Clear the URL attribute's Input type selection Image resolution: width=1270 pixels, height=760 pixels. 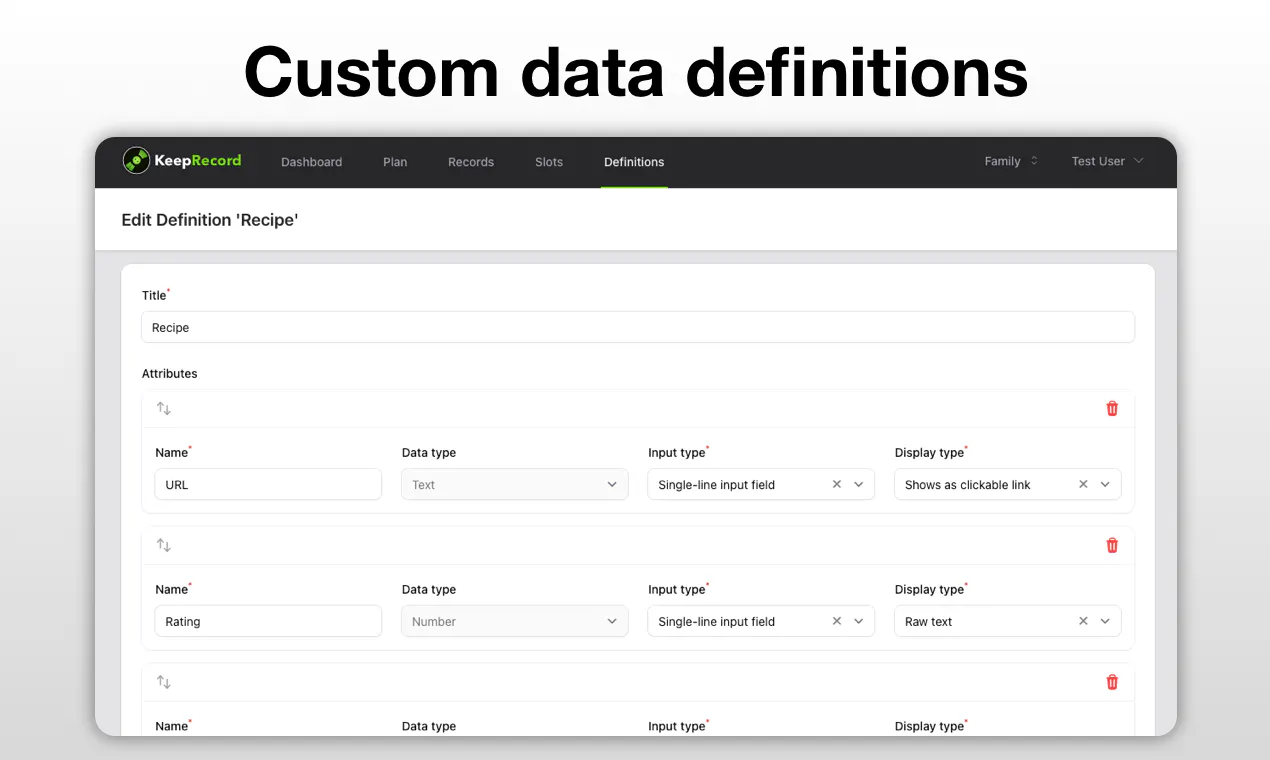(x=837, y=484)
